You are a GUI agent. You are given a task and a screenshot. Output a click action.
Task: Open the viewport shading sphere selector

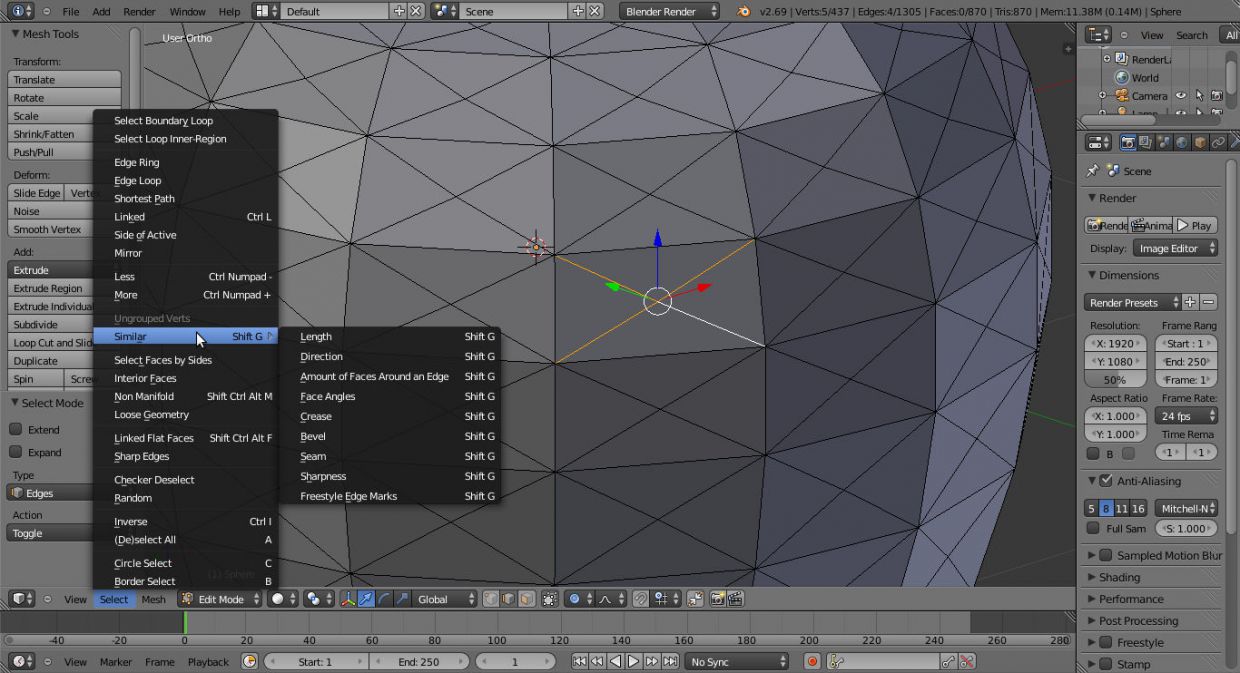[x=283, y=599]
